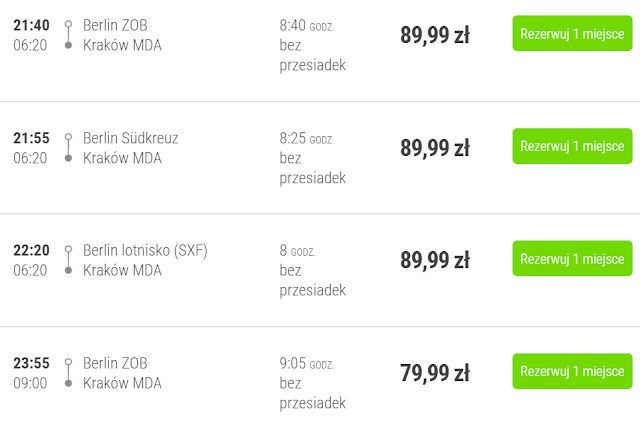Click the 23:55 departure time
This screenshot has width=640, height=425.
click(x=31, y=363)
